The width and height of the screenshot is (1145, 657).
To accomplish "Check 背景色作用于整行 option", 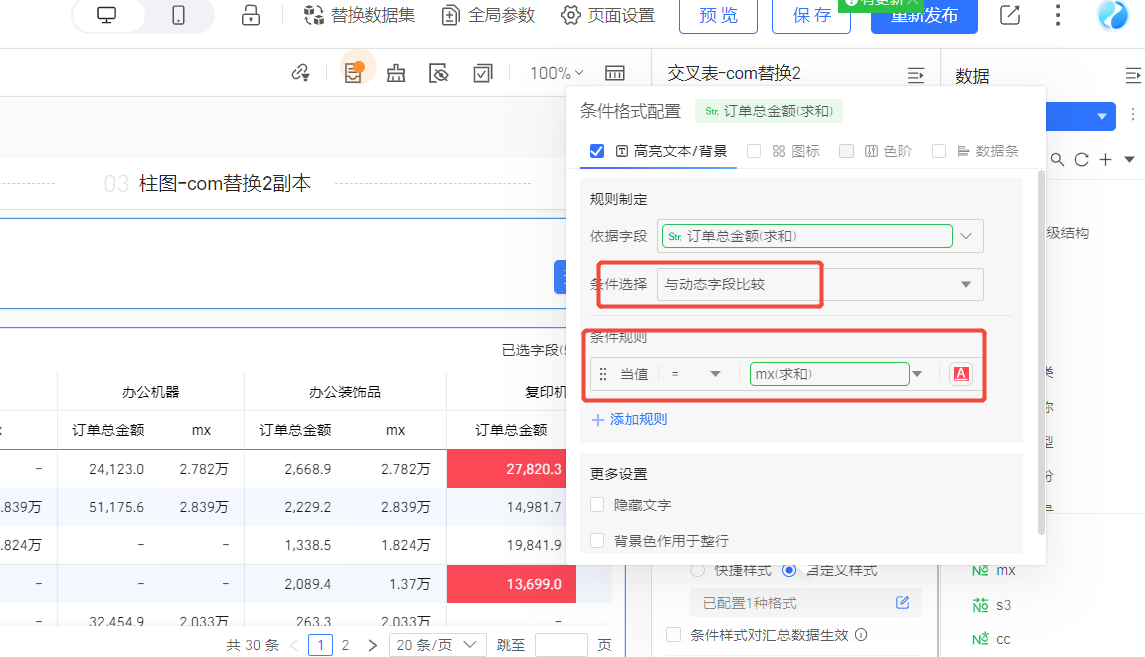I will tap(597, 540).
